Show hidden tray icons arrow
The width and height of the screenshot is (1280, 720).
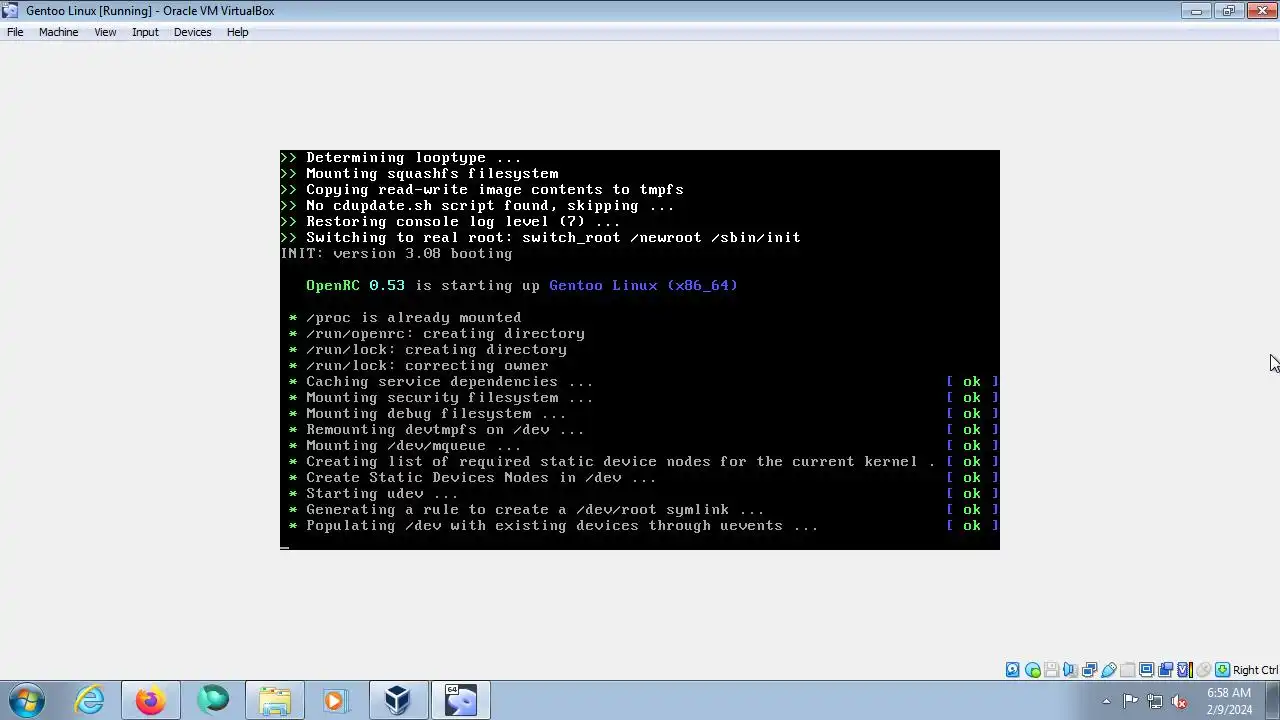tap(1106, 701)
